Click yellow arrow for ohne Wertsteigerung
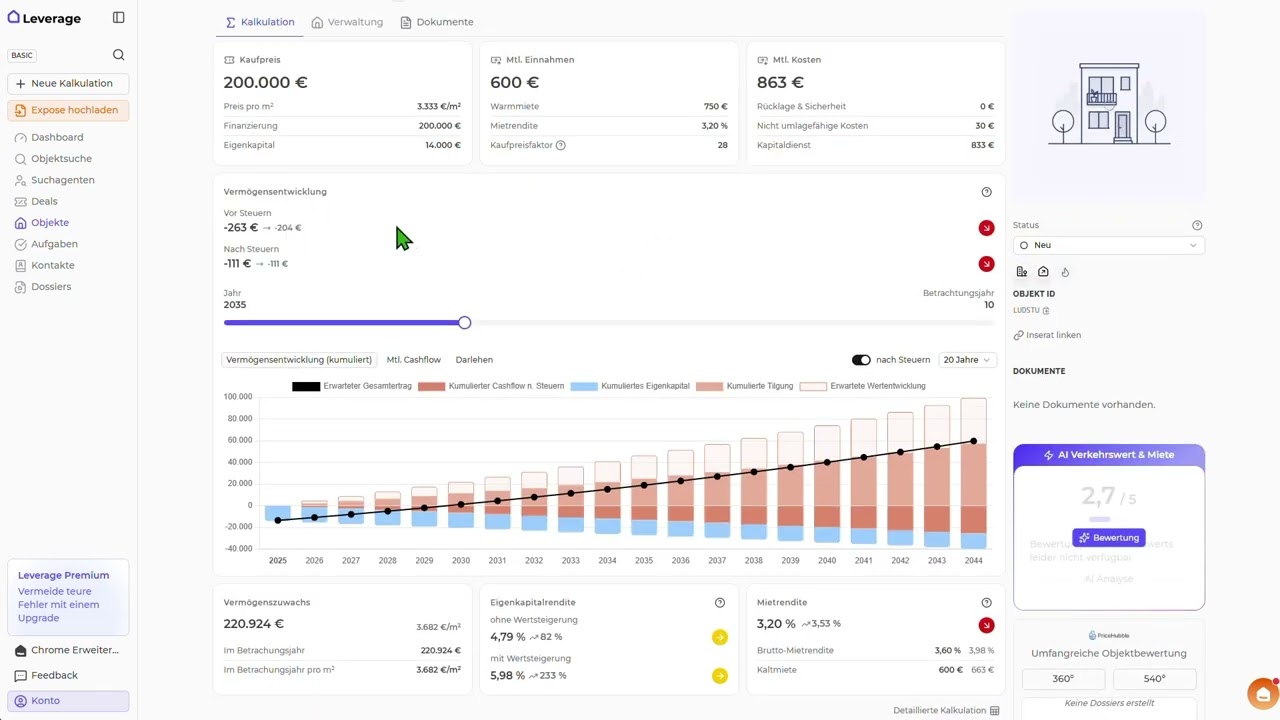Viewport: 1280px width, 720px height. (720, 637)
